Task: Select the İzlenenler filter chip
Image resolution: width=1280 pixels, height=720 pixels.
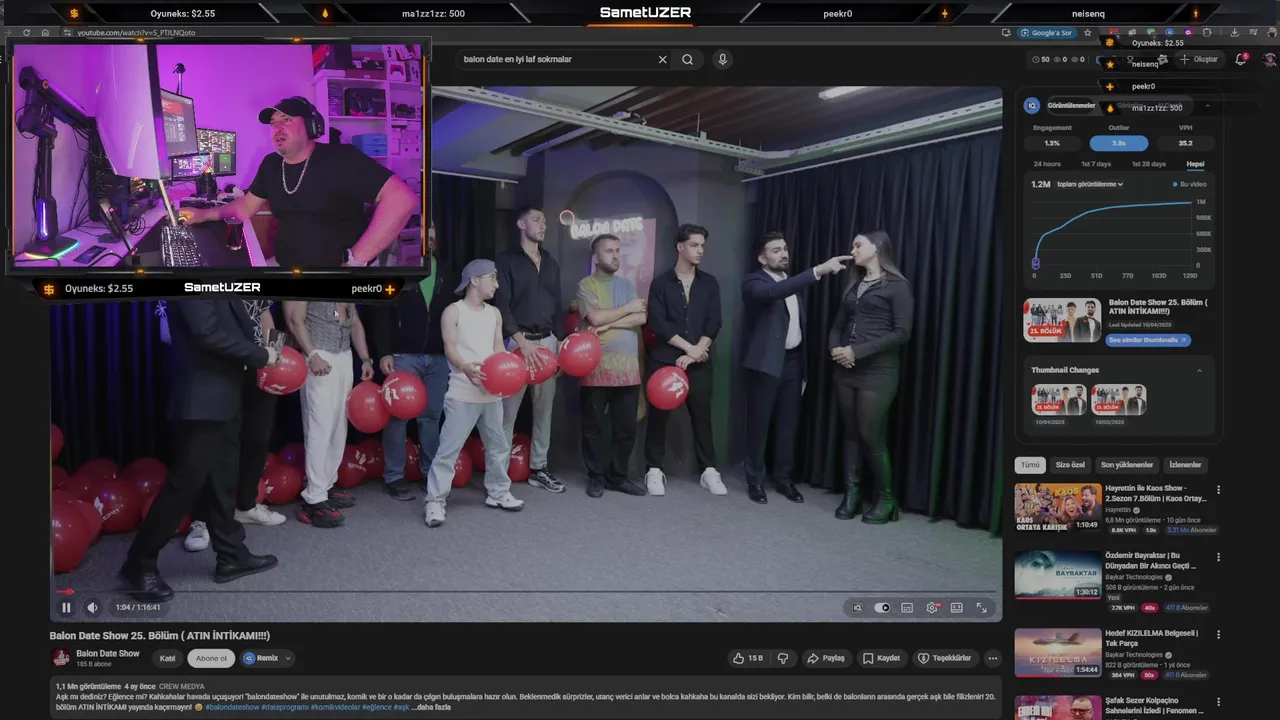Action: point(1186,465)
